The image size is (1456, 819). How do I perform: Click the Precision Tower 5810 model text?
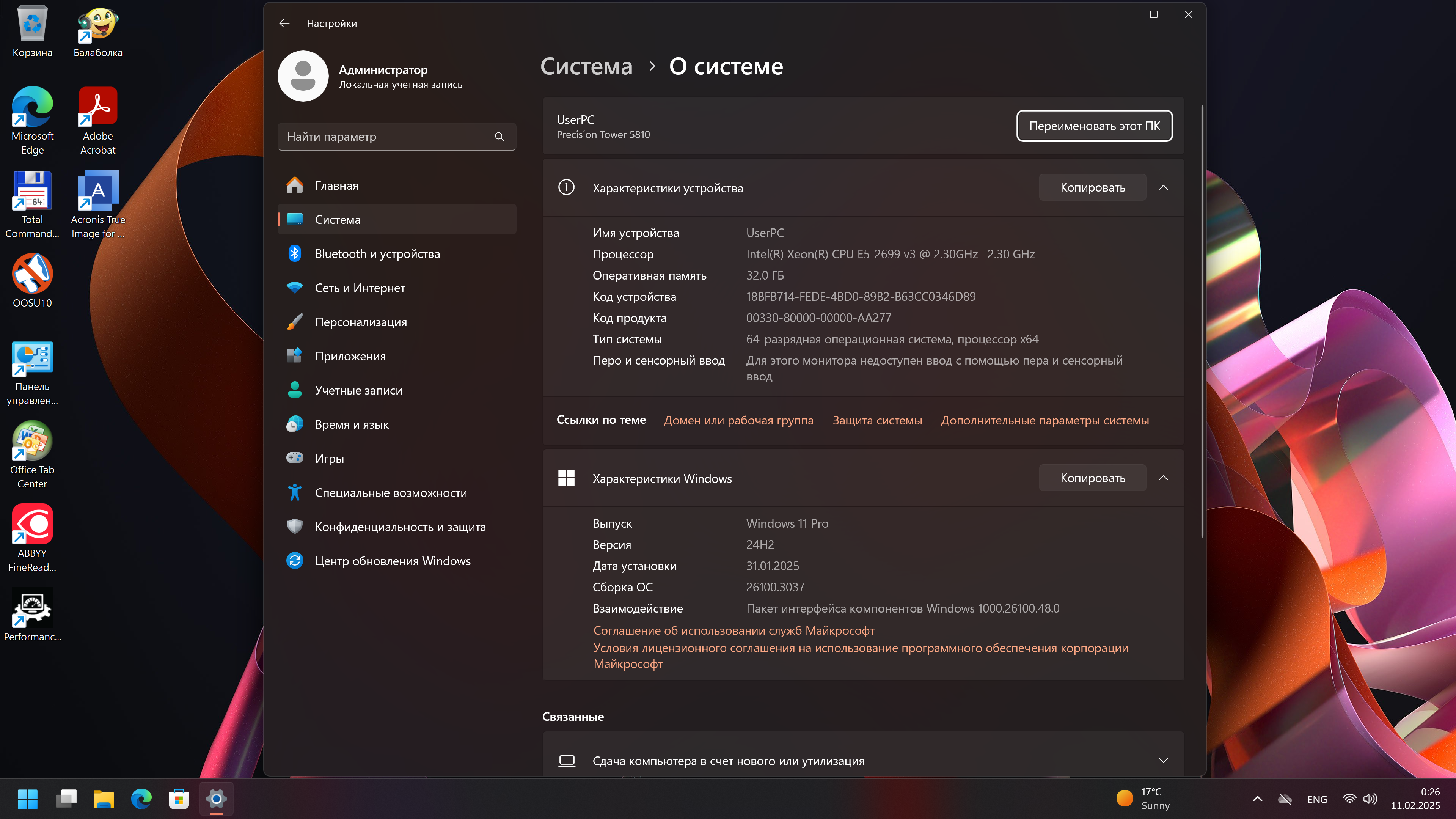click(x=603, y=135)
